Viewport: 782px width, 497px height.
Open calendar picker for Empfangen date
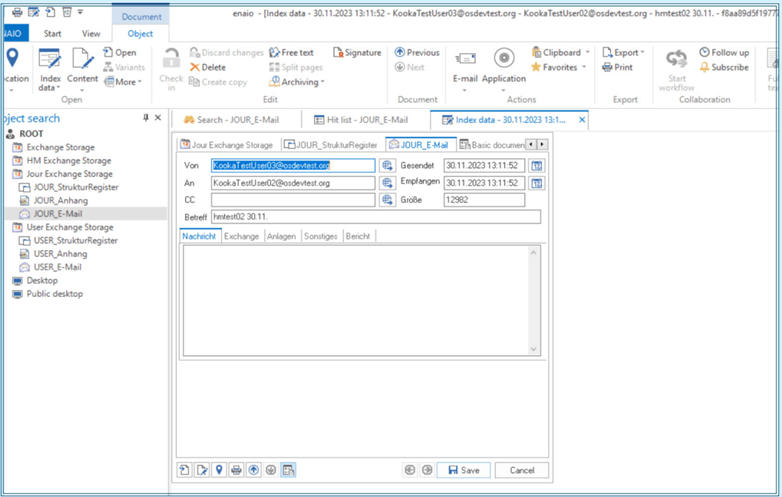[537, 183]
